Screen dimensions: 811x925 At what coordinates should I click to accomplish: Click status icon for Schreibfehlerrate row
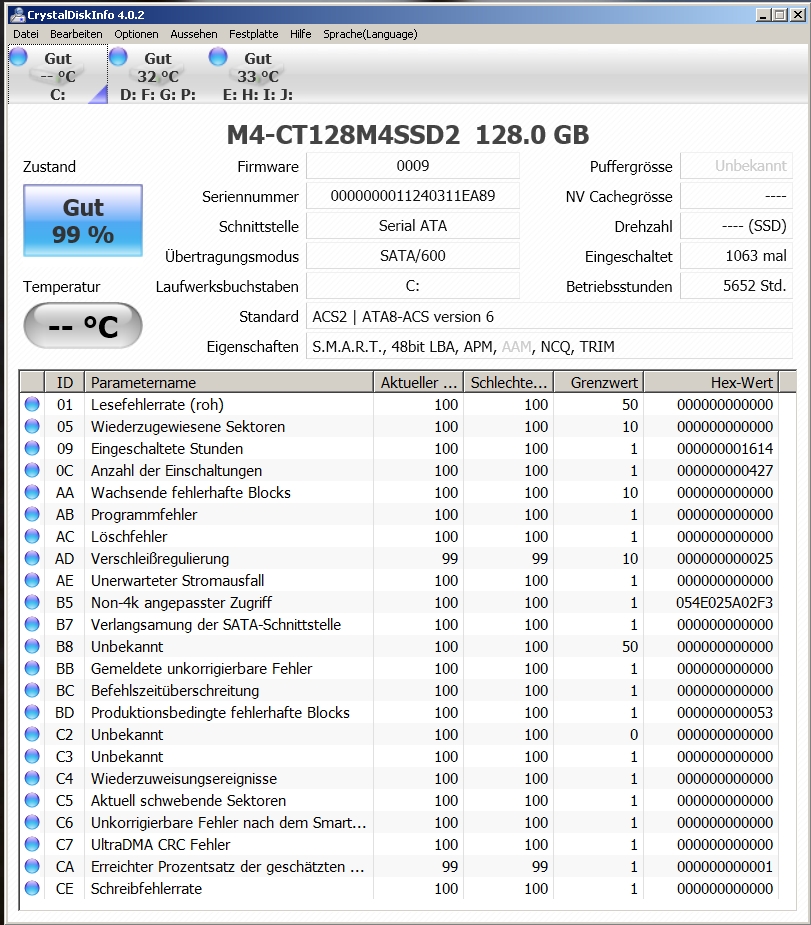coord(32,888)
